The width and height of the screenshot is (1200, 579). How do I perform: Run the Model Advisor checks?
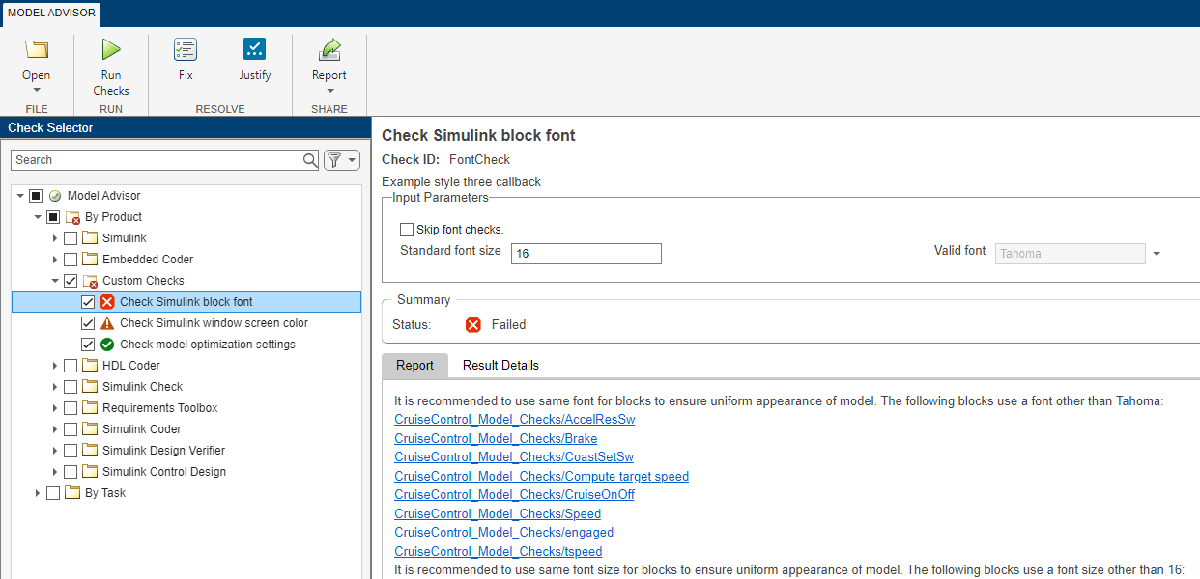111,50
